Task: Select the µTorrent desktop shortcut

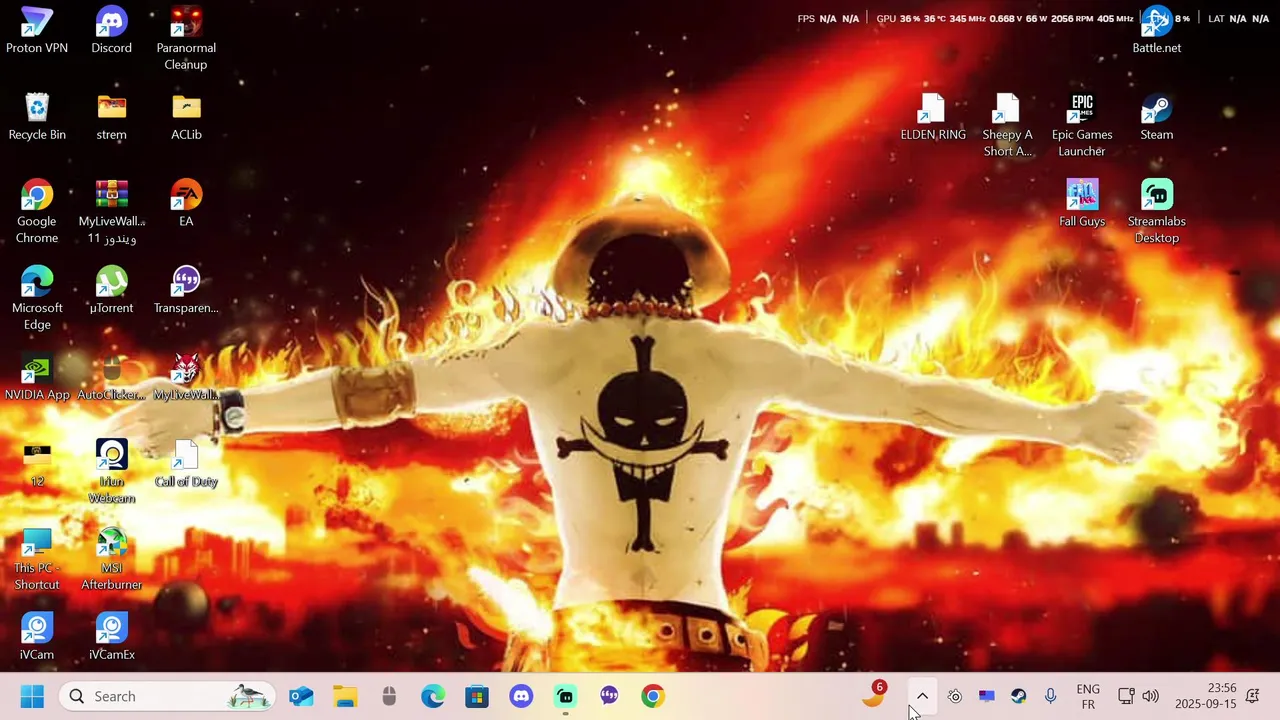Action: (x=111, y=290)
